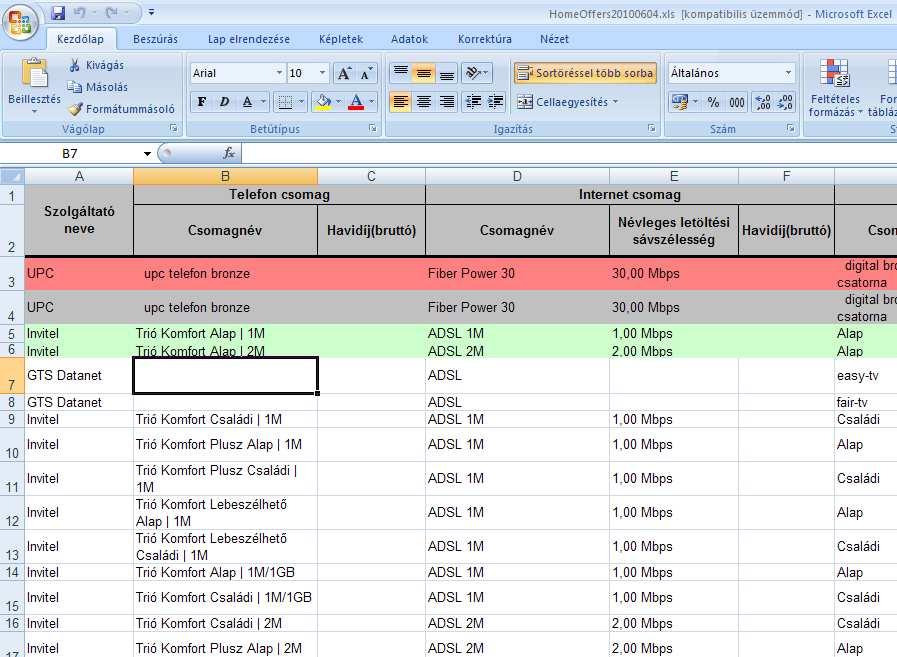Open the Igazítás dialog launcher

point(652,129)
